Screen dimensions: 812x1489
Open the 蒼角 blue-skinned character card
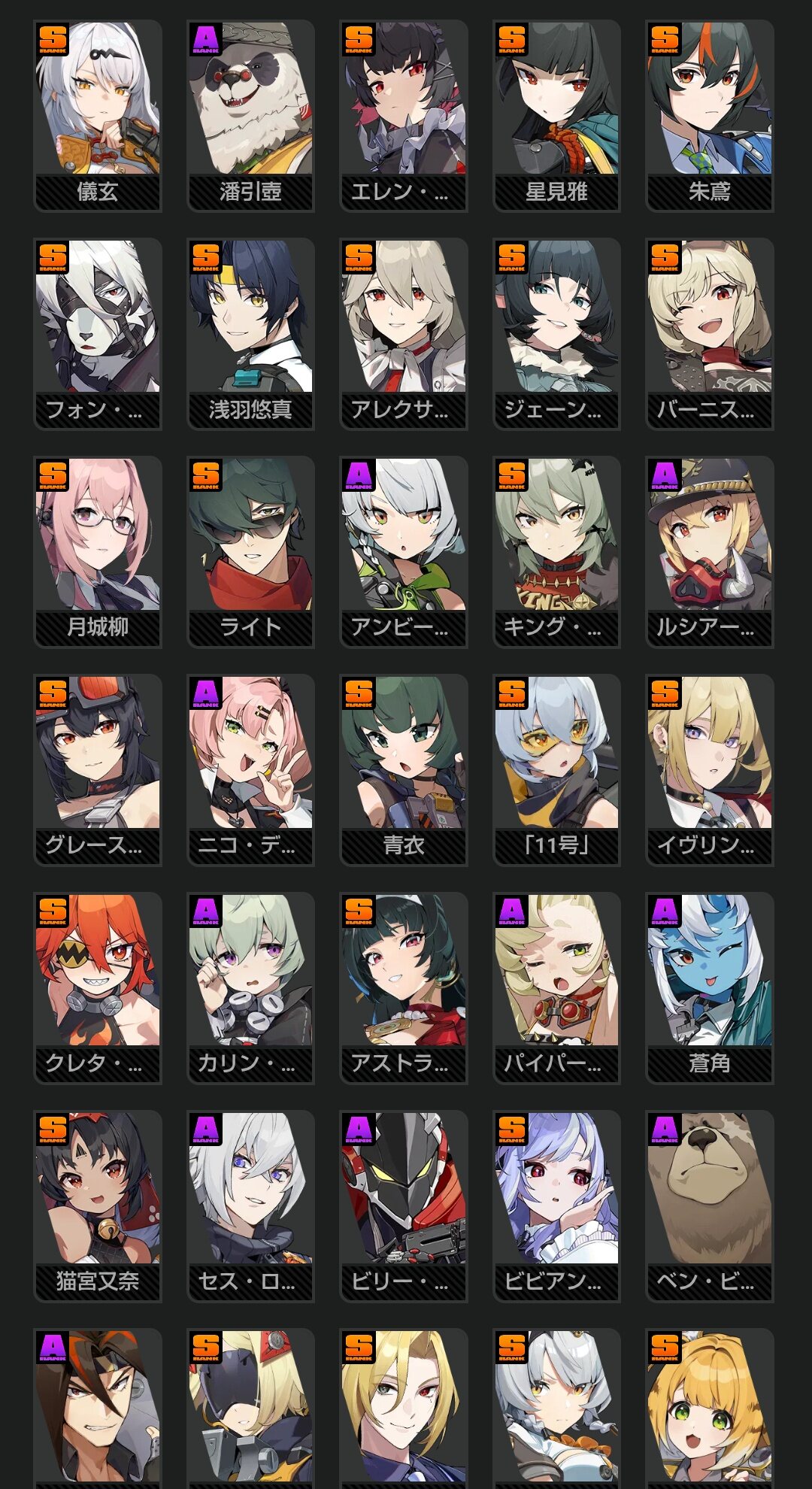click(710, 988)
